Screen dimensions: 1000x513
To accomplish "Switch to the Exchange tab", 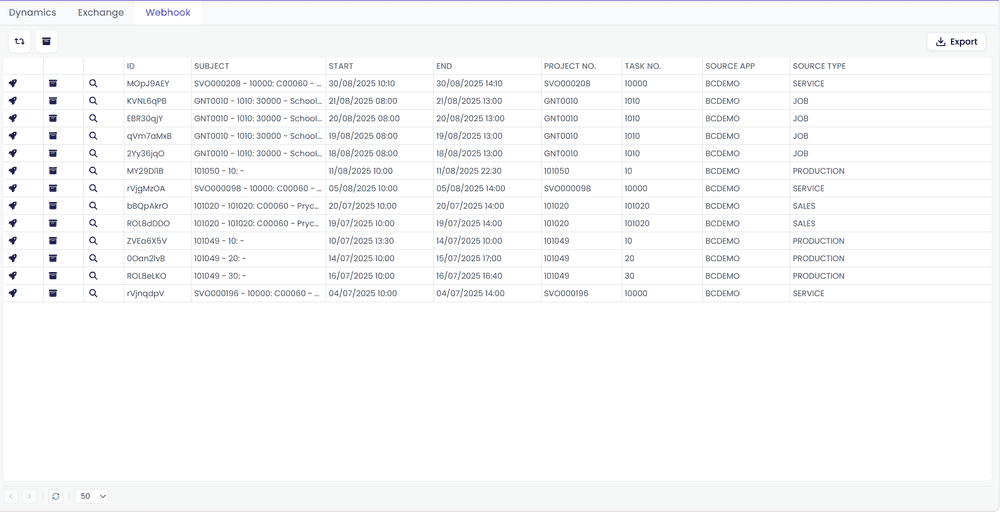I will point(101,13).
